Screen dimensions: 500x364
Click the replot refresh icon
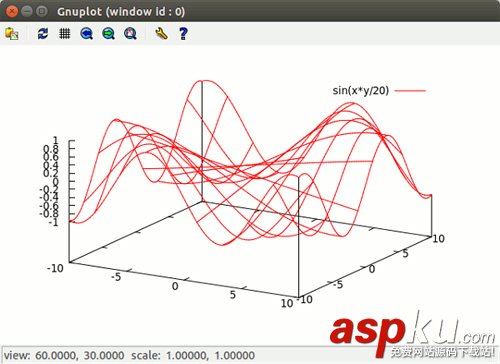pos(43,34)
